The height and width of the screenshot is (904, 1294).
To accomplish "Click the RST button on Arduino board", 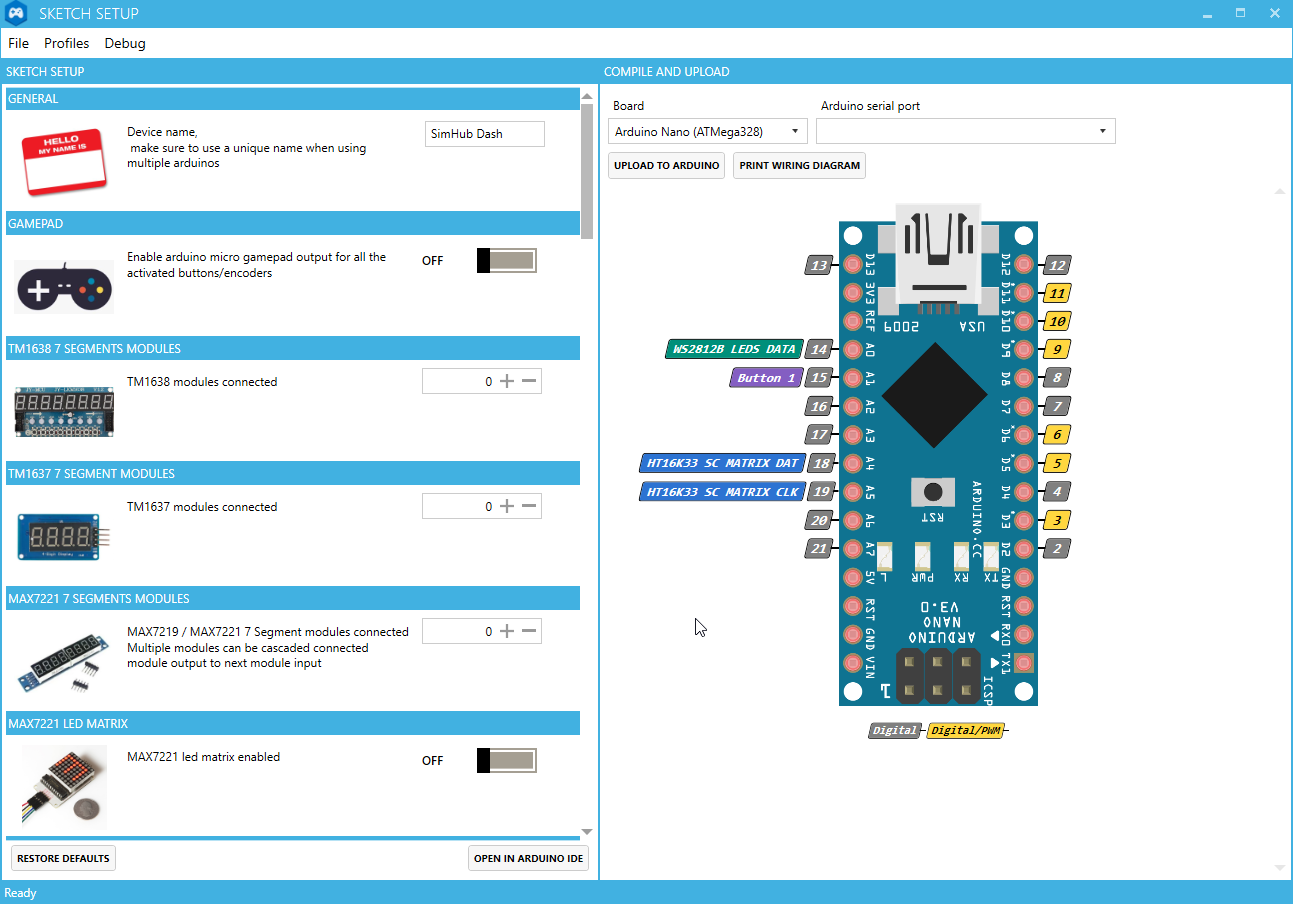I will [x=933, y=492].
